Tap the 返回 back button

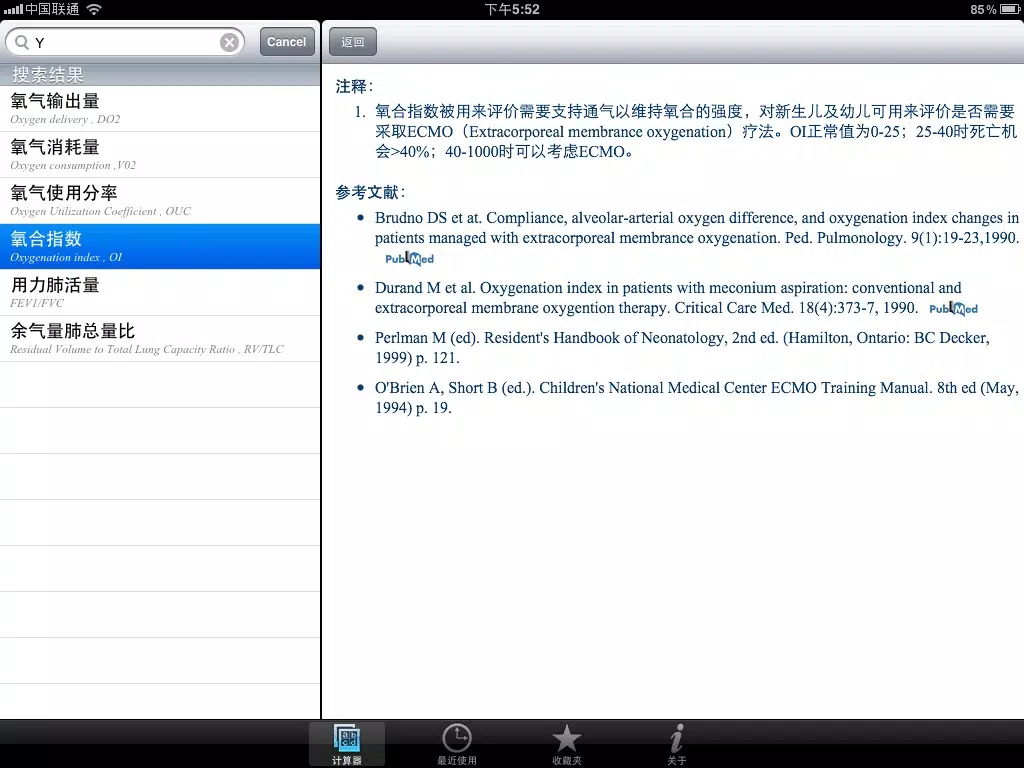click(353, 42)
